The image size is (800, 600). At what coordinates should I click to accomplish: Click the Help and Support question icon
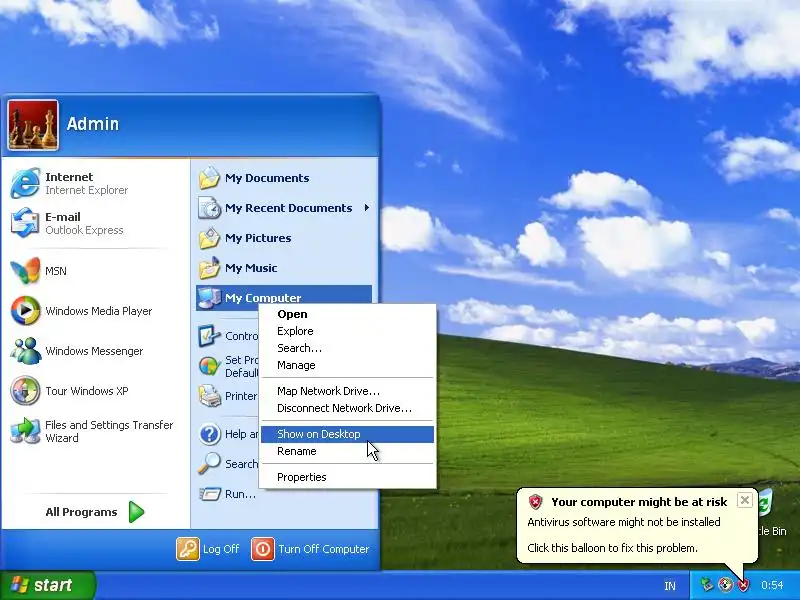click(209, 434)
